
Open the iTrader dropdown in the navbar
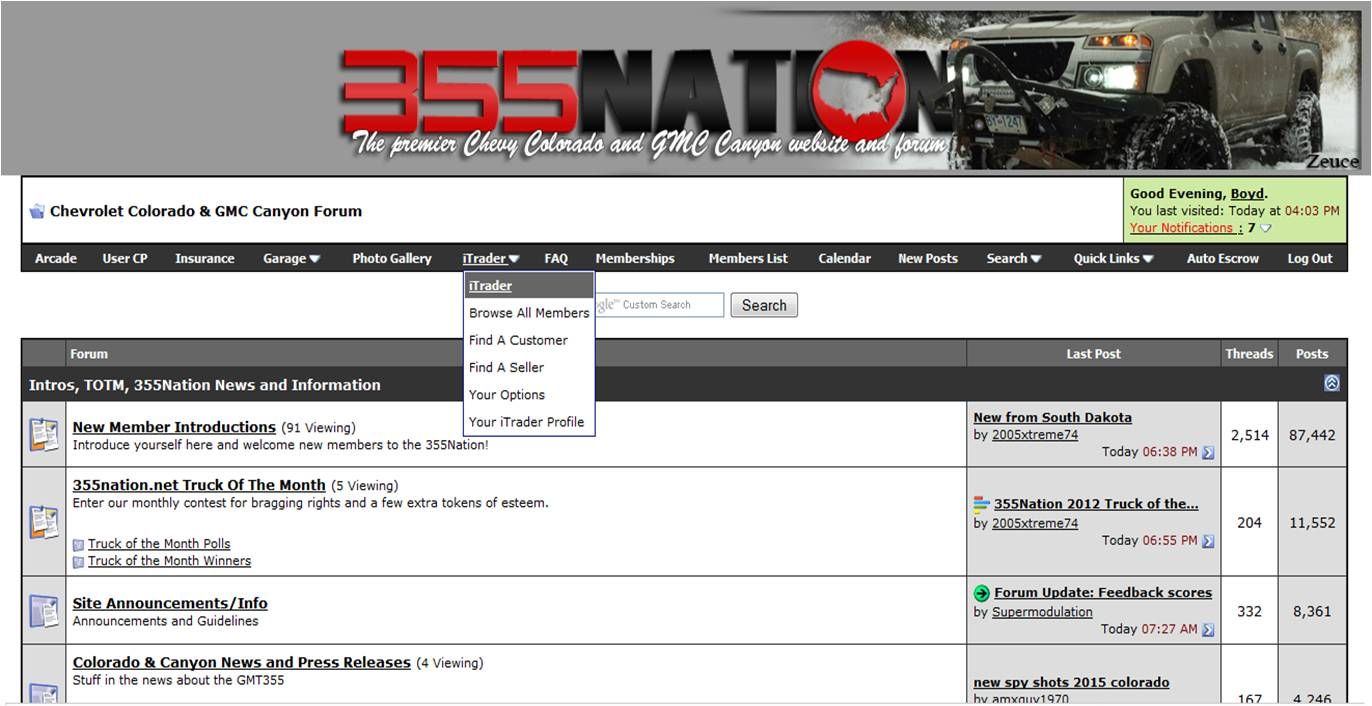pyautogui.click(x=490, y=258)
